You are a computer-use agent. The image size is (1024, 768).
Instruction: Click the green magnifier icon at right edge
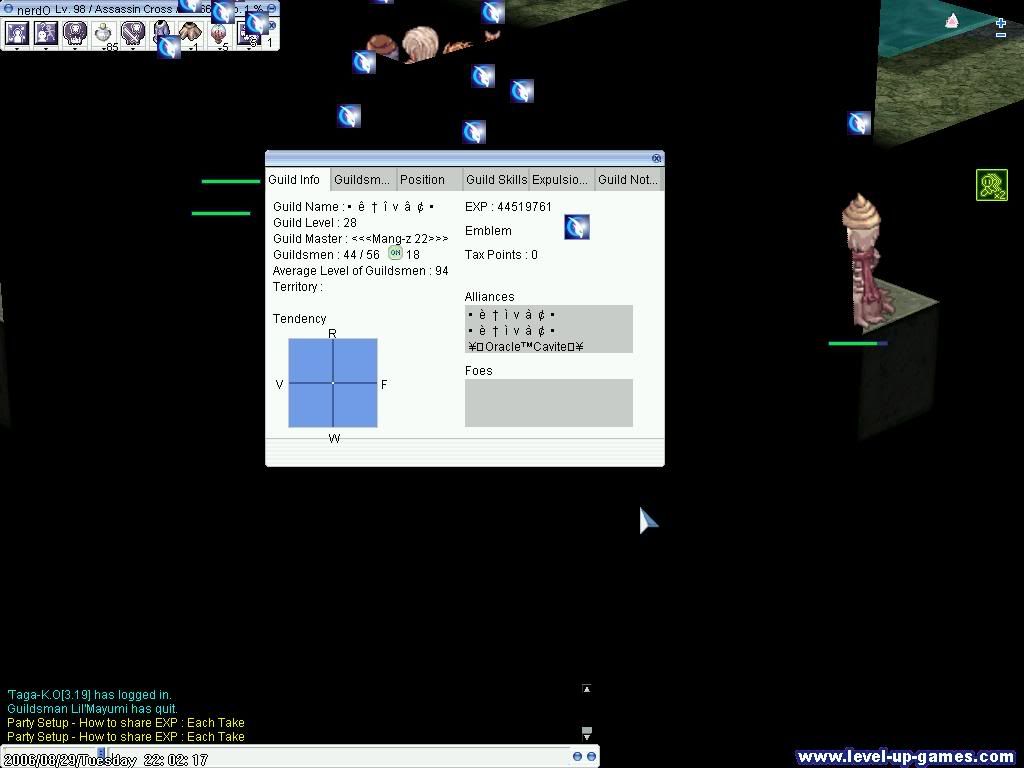[991, 185]
